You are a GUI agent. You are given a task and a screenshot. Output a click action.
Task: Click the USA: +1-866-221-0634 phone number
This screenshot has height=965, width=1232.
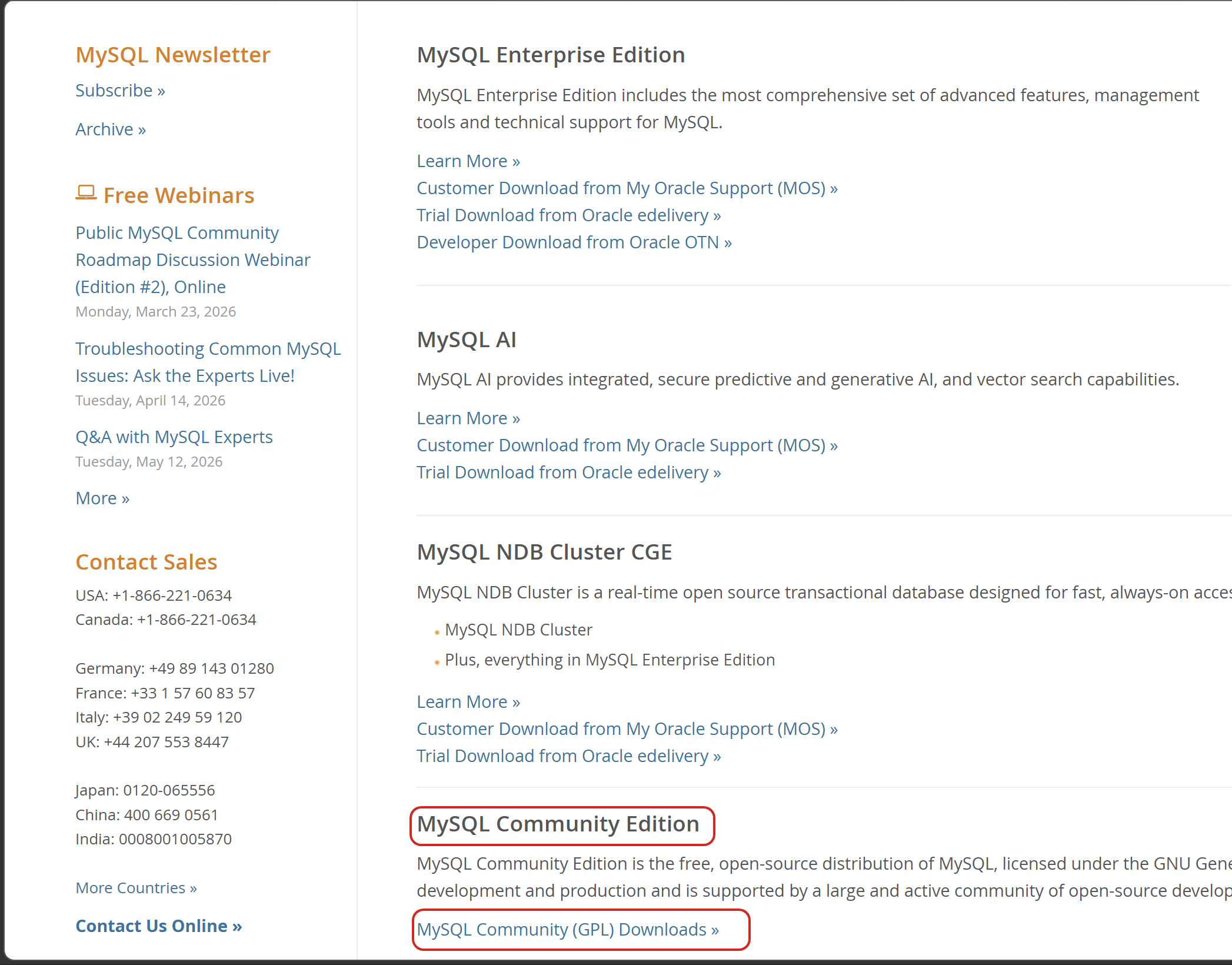[154, 595]
